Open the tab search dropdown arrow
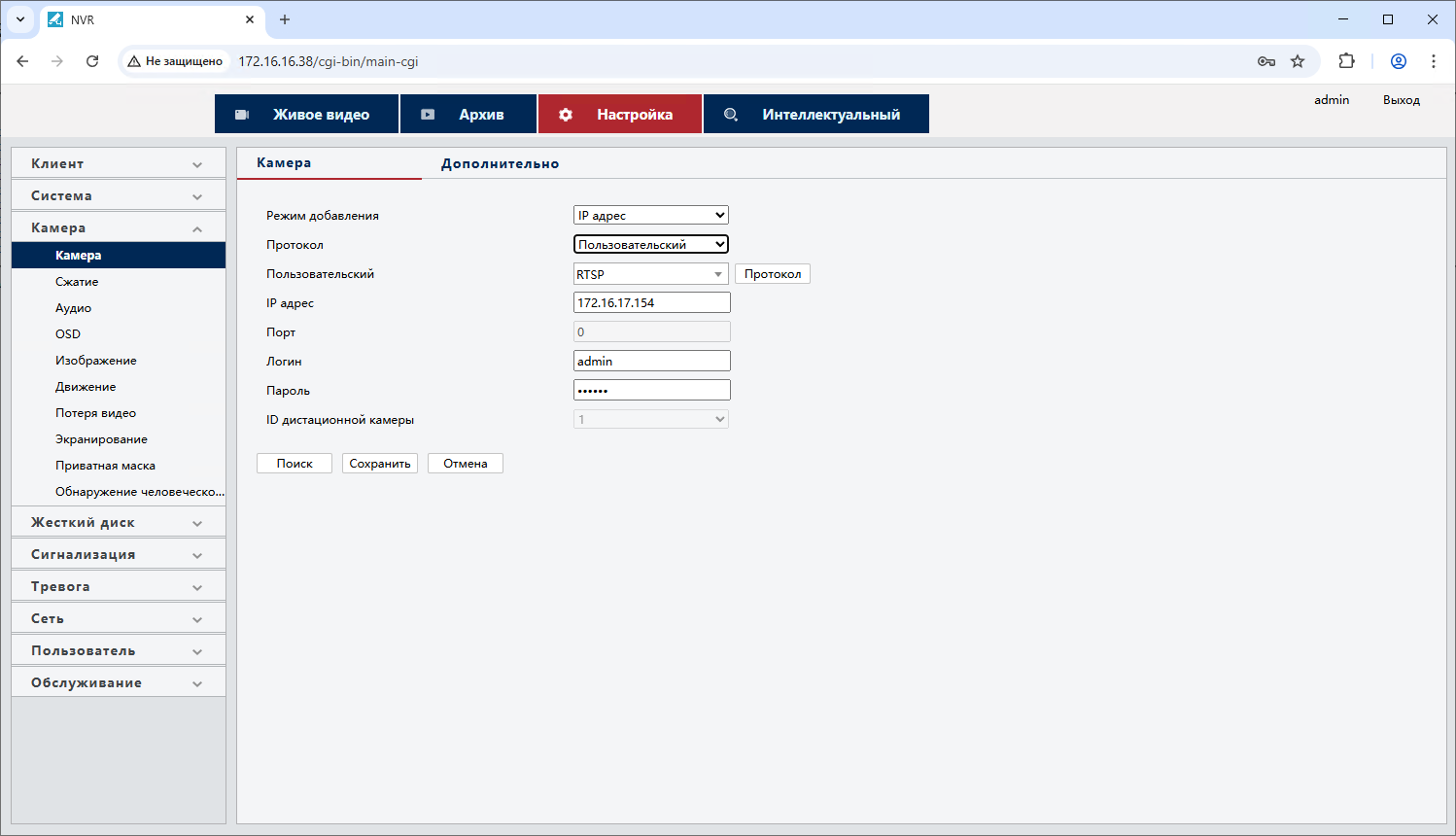The width and height of the screenshot is (1456, 836). [20, 19]
